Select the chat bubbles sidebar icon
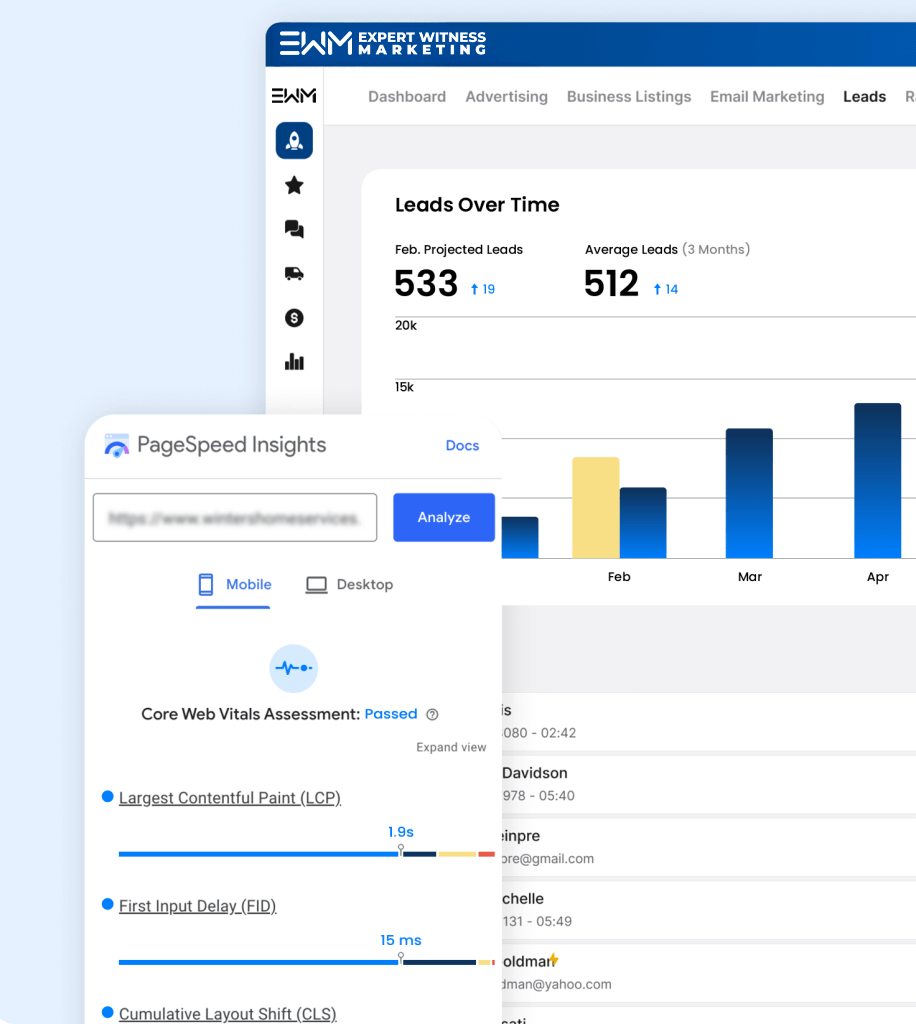Screen dimensions: 916x1024 (x=294, y=229)
